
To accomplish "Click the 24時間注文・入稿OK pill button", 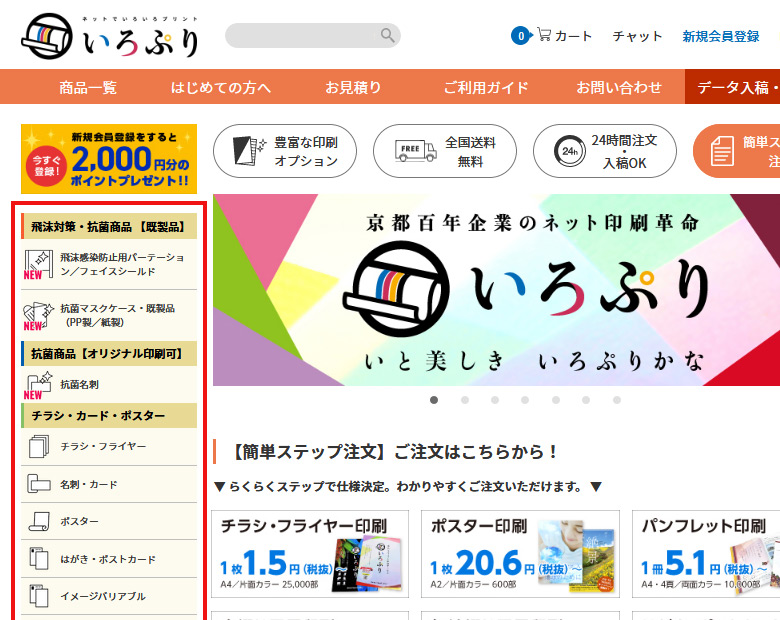I will pos(605,151).
